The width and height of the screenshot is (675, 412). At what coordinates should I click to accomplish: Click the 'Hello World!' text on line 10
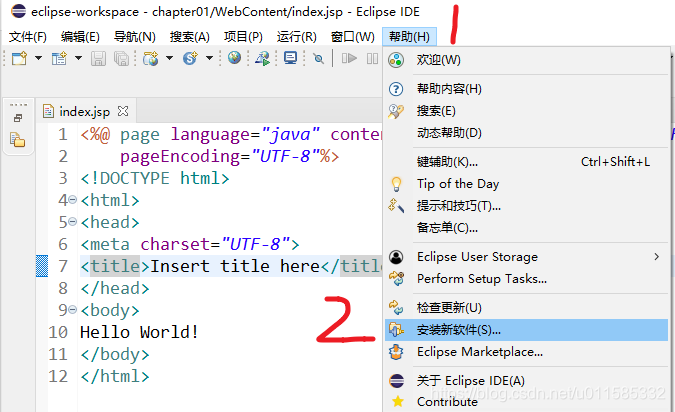[x=139, y=332]
